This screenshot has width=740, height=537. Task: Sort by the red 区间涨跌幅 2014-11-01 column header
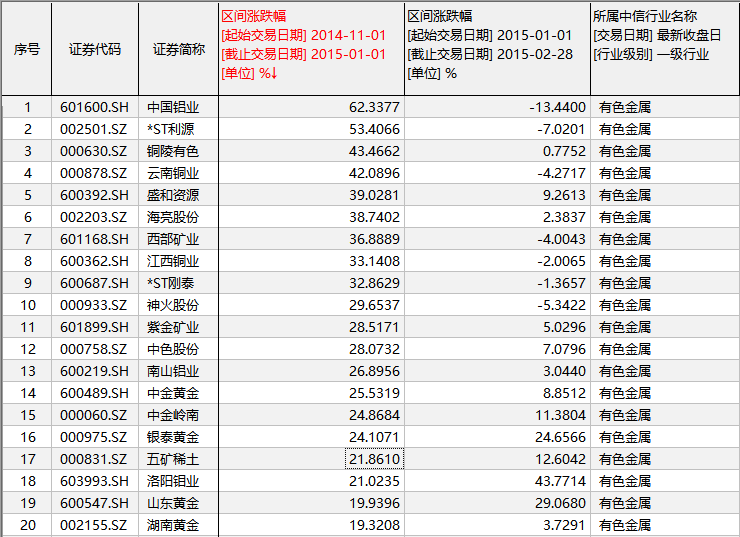pos(311,49)
